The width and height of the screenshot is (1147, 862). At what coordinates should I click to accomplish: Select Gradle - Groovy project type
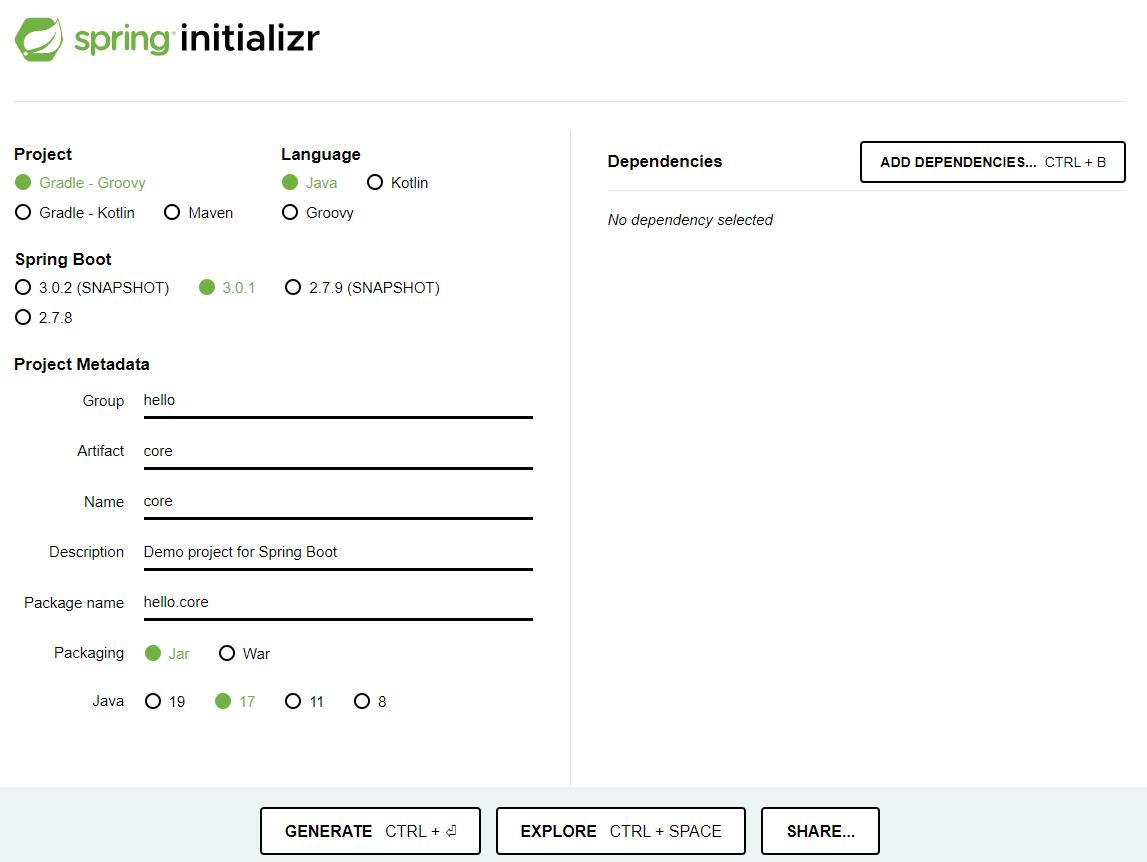click(80, 183)
